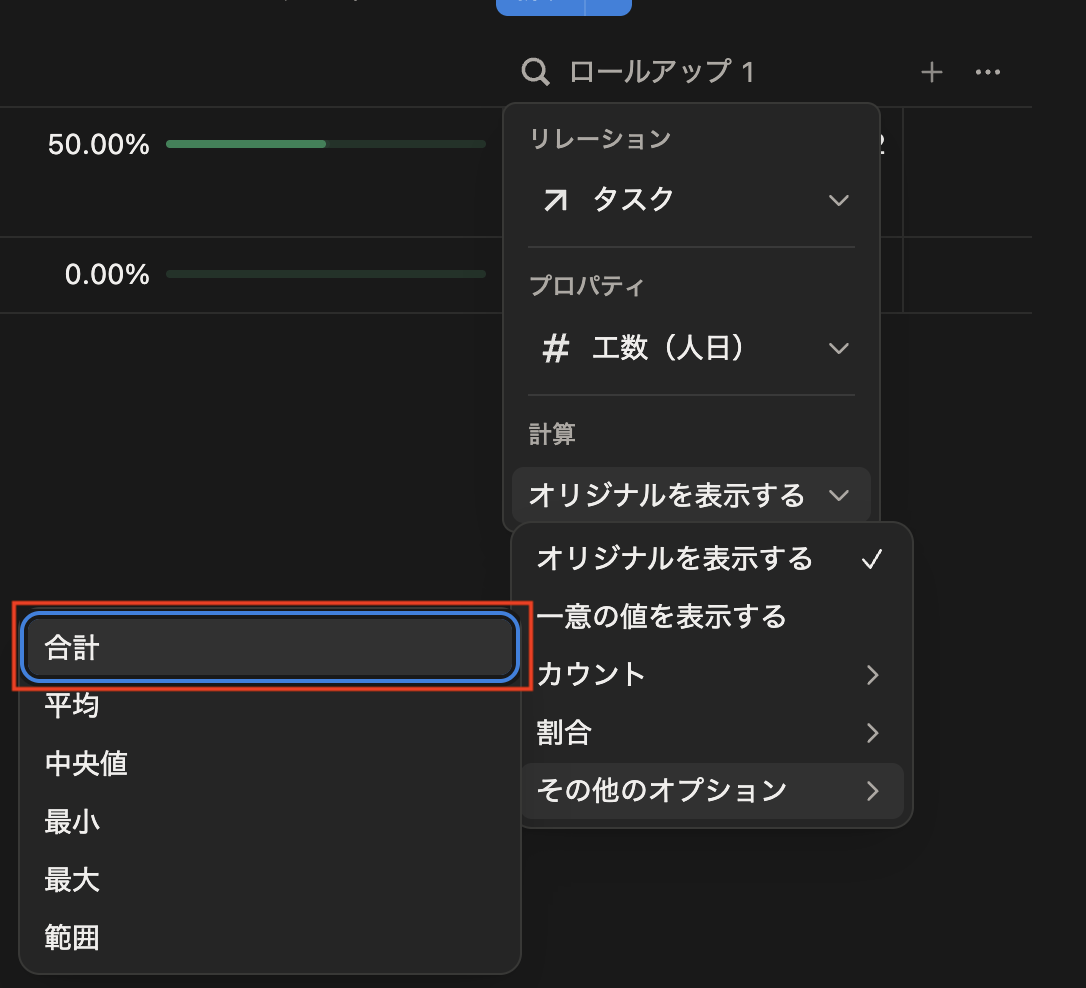Expand the カウント submenu
The image size is (1086, 988).
[710, 675]
